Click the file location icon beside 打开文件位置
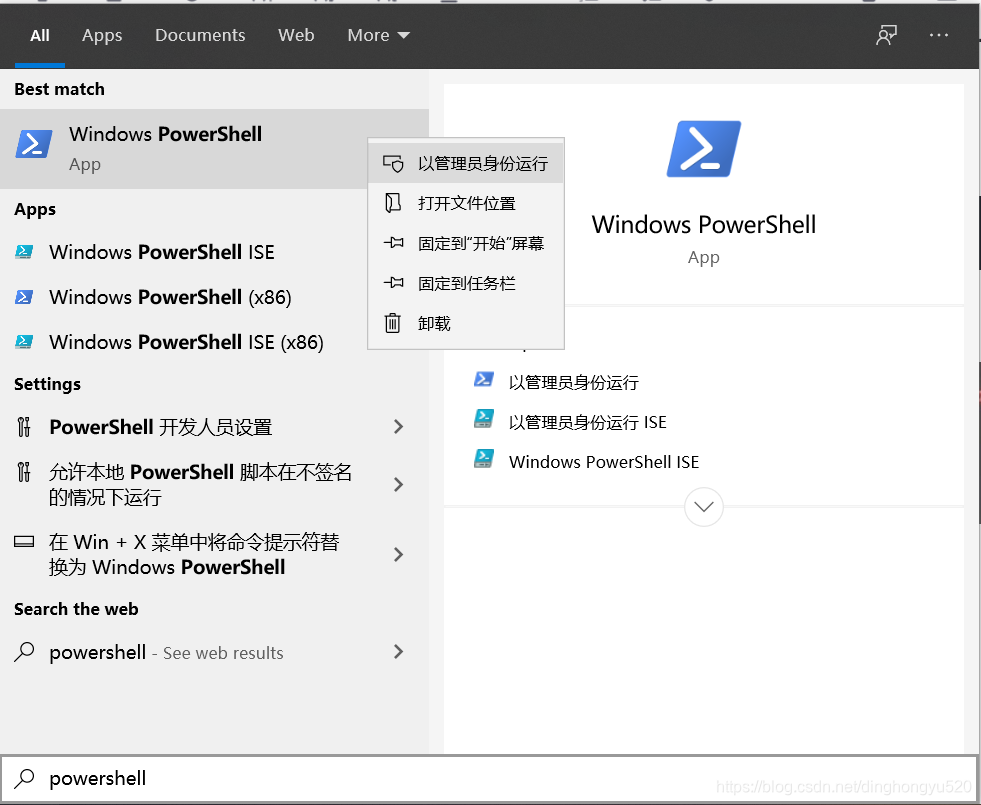The height and width of the screenshot is (805, 981). pos(393,203)
